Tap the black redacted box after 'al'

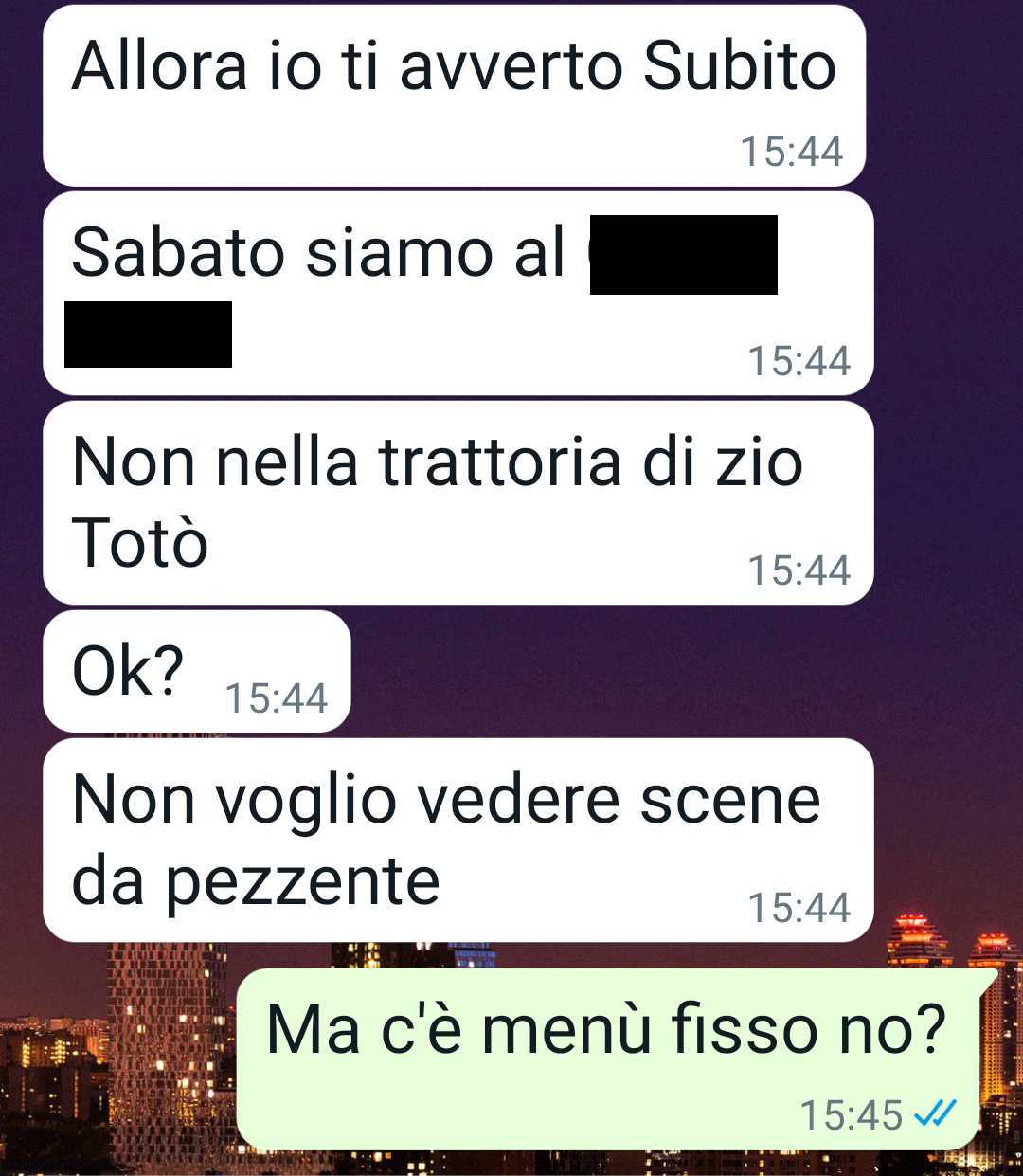[x=684, y=255]
